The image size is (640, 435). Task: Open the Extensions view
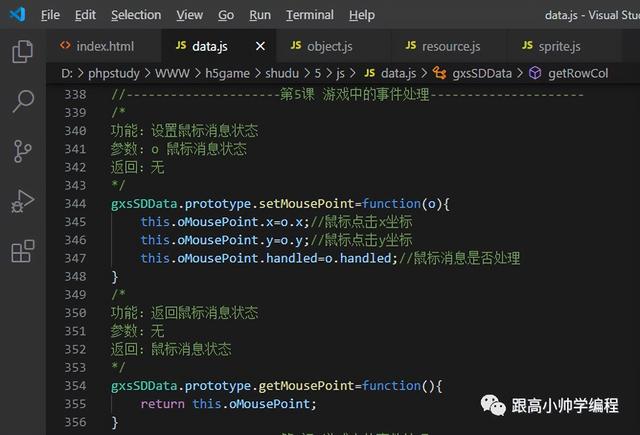(x=22, y=251)
